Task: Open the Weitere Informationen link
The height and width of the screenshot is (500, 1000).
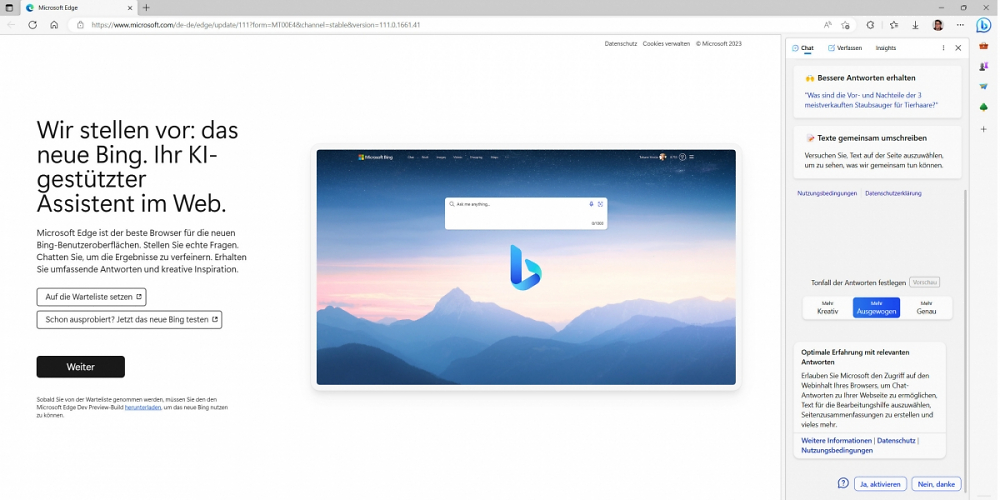Action: (x=836, y=441)
